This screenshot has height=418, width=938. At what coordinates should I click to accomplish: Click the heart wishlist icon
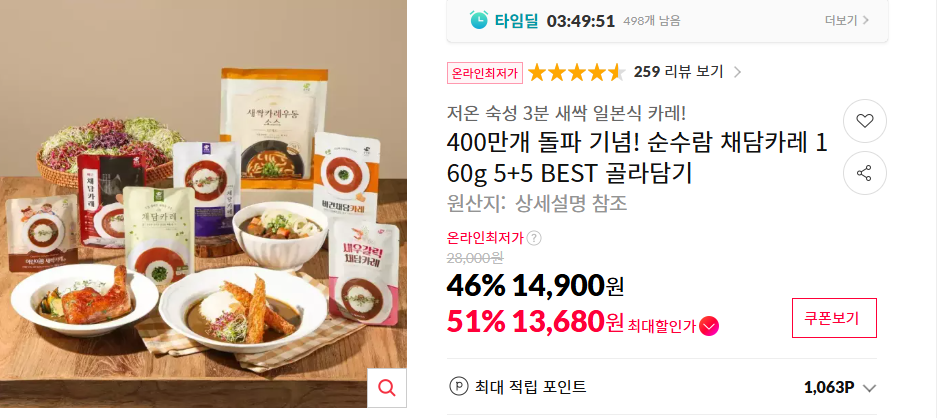click(864, 121)
